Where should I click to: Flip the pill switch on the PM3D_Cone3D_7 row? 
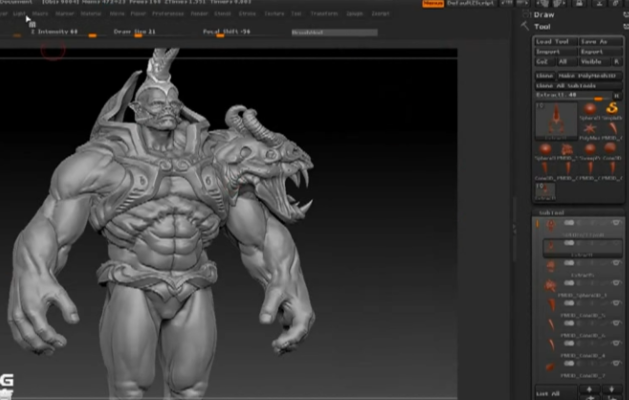[x=569, y=363]
